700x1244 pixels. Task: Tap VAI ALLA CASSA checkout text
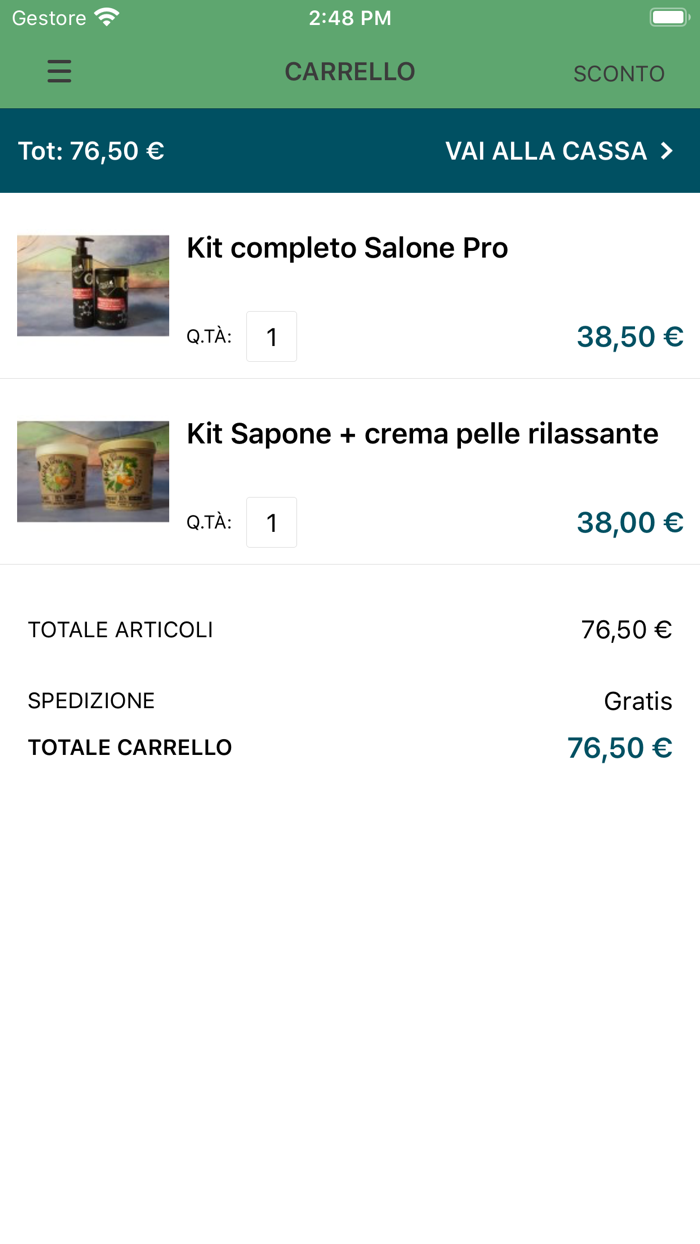pos(546,151)
